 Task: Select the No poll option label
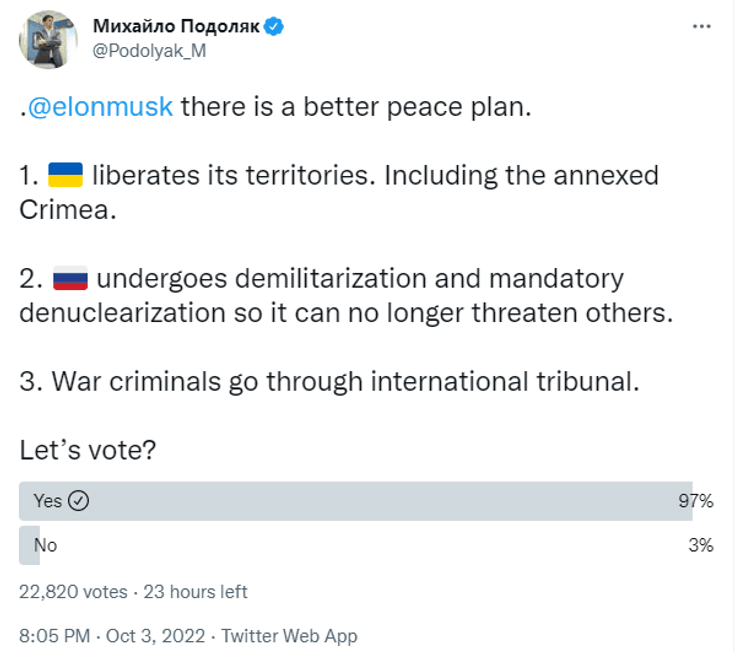point(45,545)
